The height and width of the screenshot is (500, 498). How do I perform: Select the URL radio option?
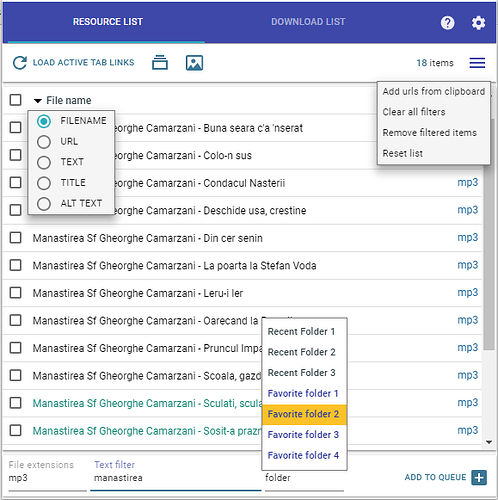coord(44,142)
